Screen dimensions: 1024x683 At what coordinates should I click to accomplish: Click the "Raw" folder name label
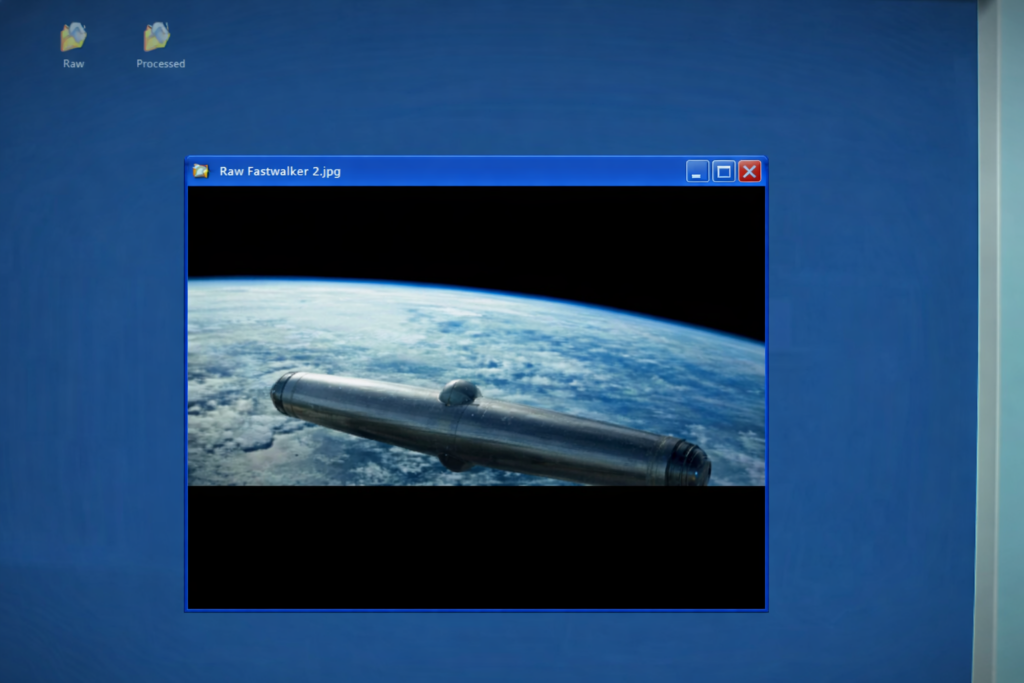click(73, 64)
